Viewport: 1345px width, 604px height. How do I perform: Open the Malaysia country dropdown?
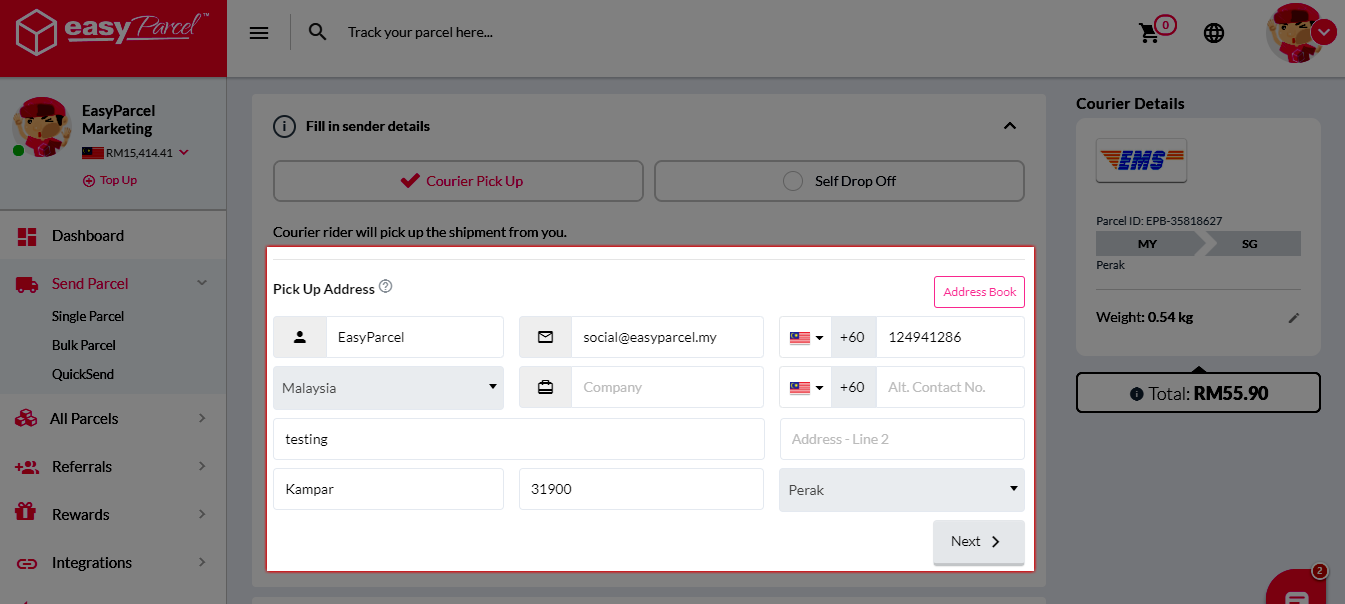pyautogui.click(x=388, y=388)
